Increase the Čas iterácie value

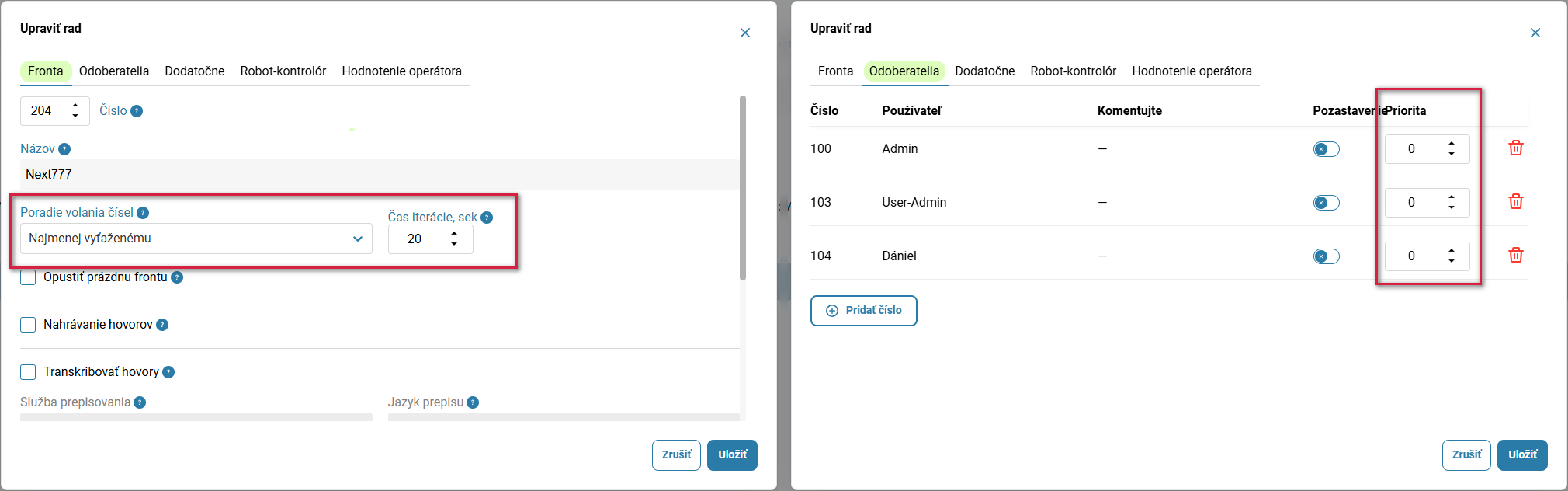click(x=454, y=234)
